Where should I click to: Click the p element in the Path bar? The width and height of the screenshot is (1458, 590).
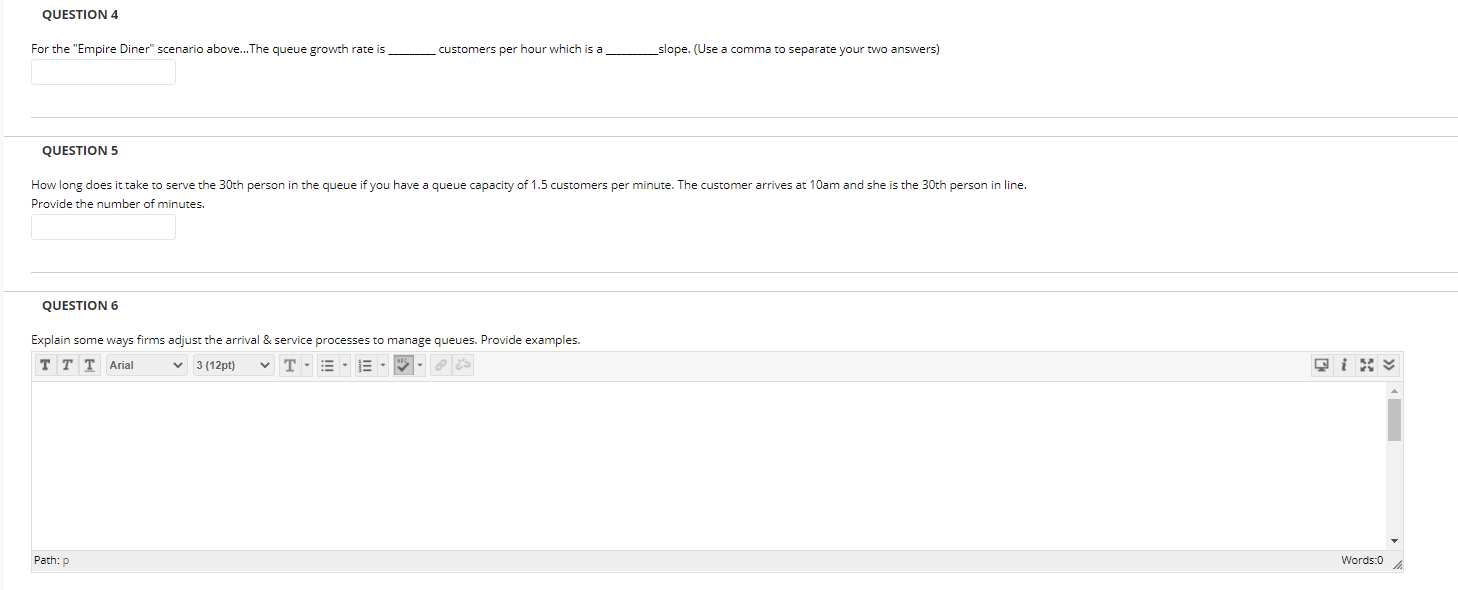coord(66,561)
